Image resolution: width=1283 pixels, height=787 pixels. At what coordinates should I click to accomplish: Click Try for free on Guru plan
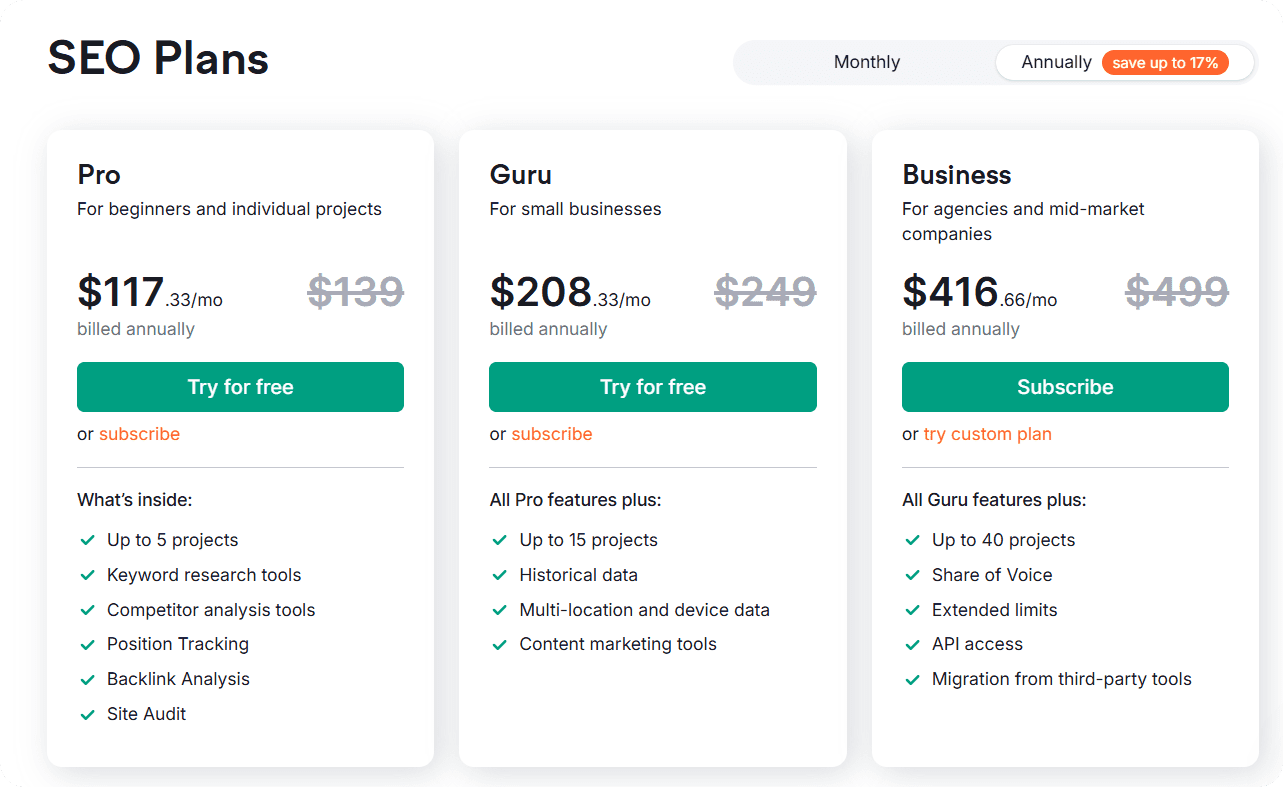[652, 387]
